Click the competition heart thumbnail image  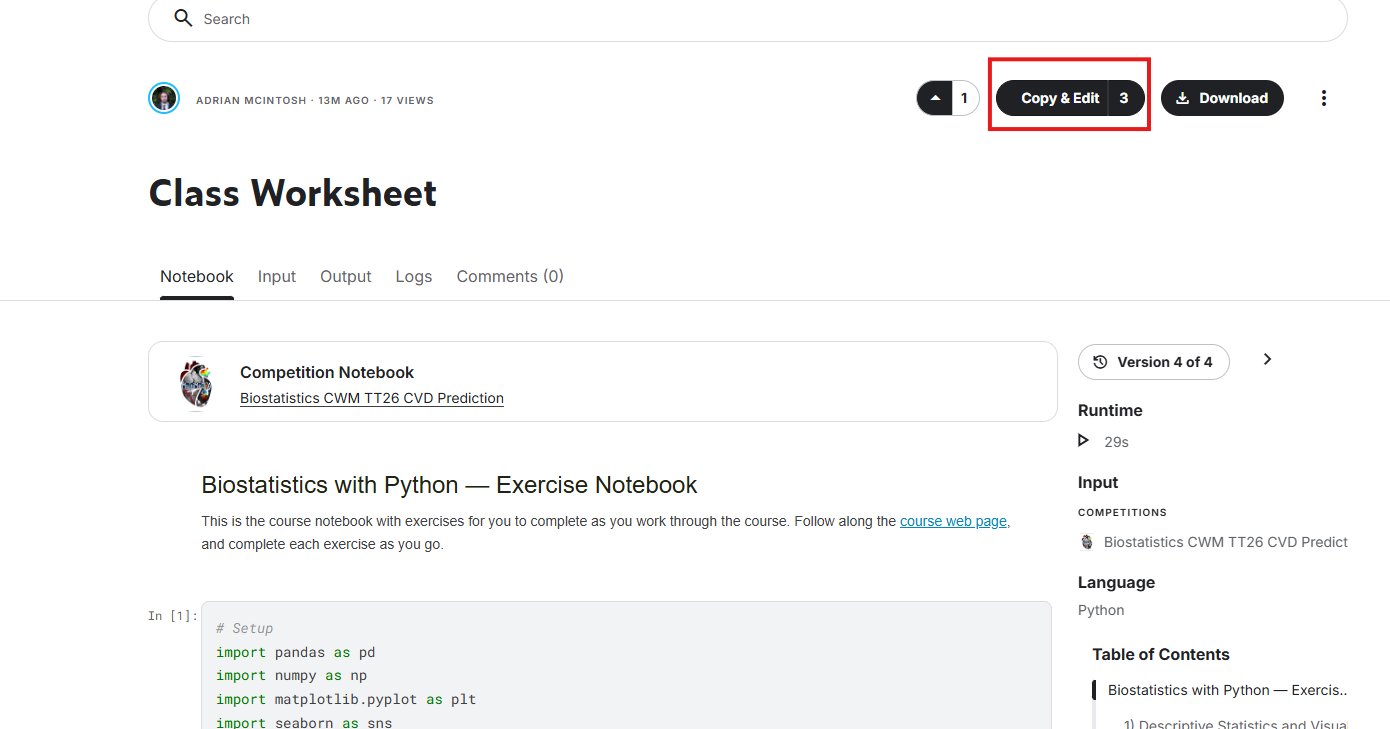tap(196, 383)
